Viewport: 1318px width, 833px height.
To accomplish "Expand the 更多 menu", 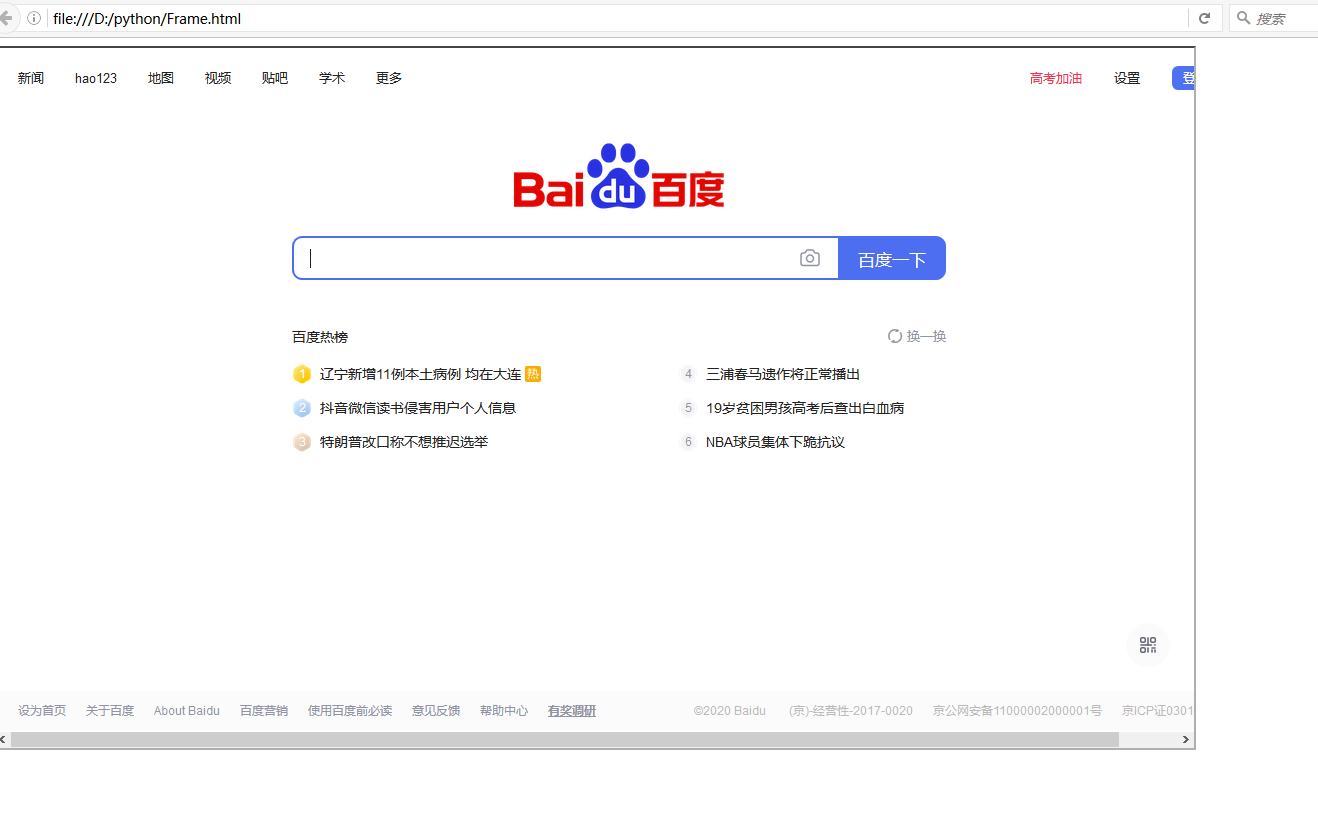I will point(389,78).
